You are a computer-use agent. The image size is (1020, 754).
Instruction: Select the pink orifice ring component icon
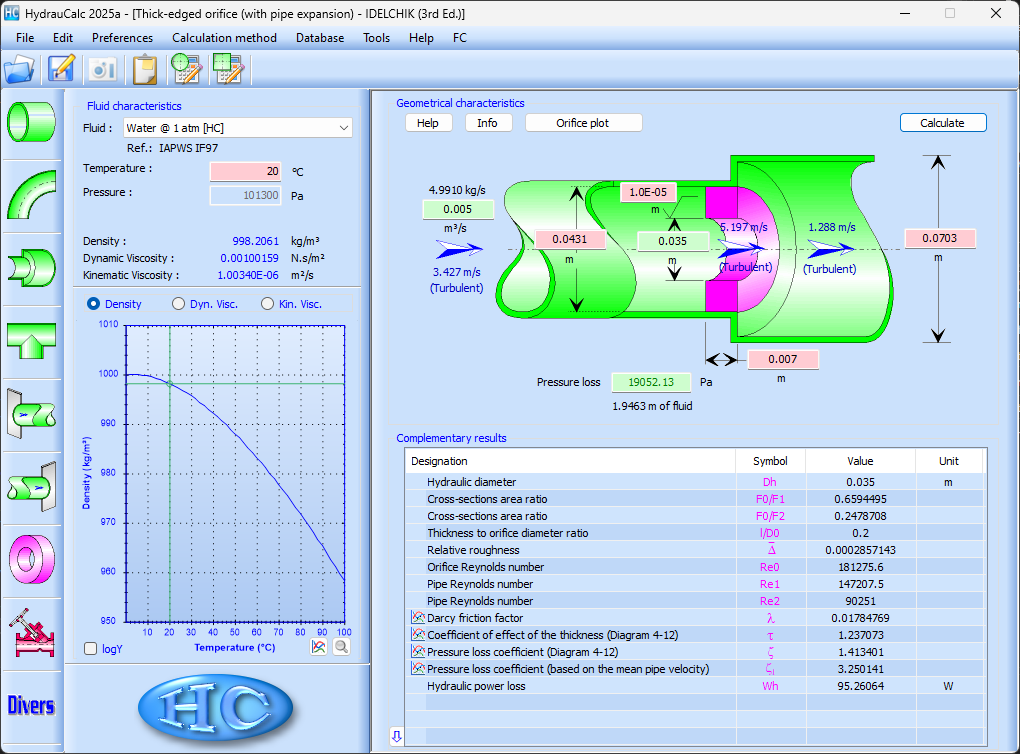tap(31, 558)
